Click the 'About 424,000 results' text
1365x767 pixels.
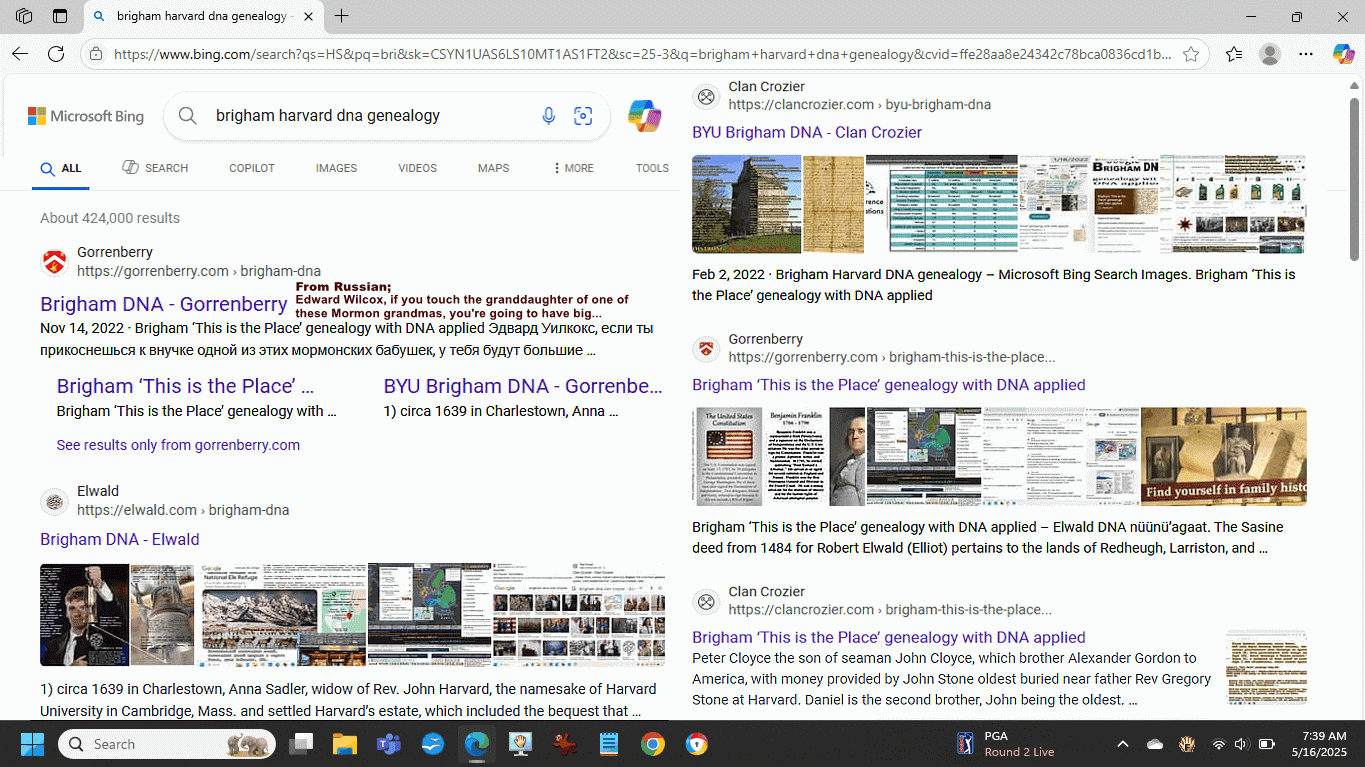(110, 218)
